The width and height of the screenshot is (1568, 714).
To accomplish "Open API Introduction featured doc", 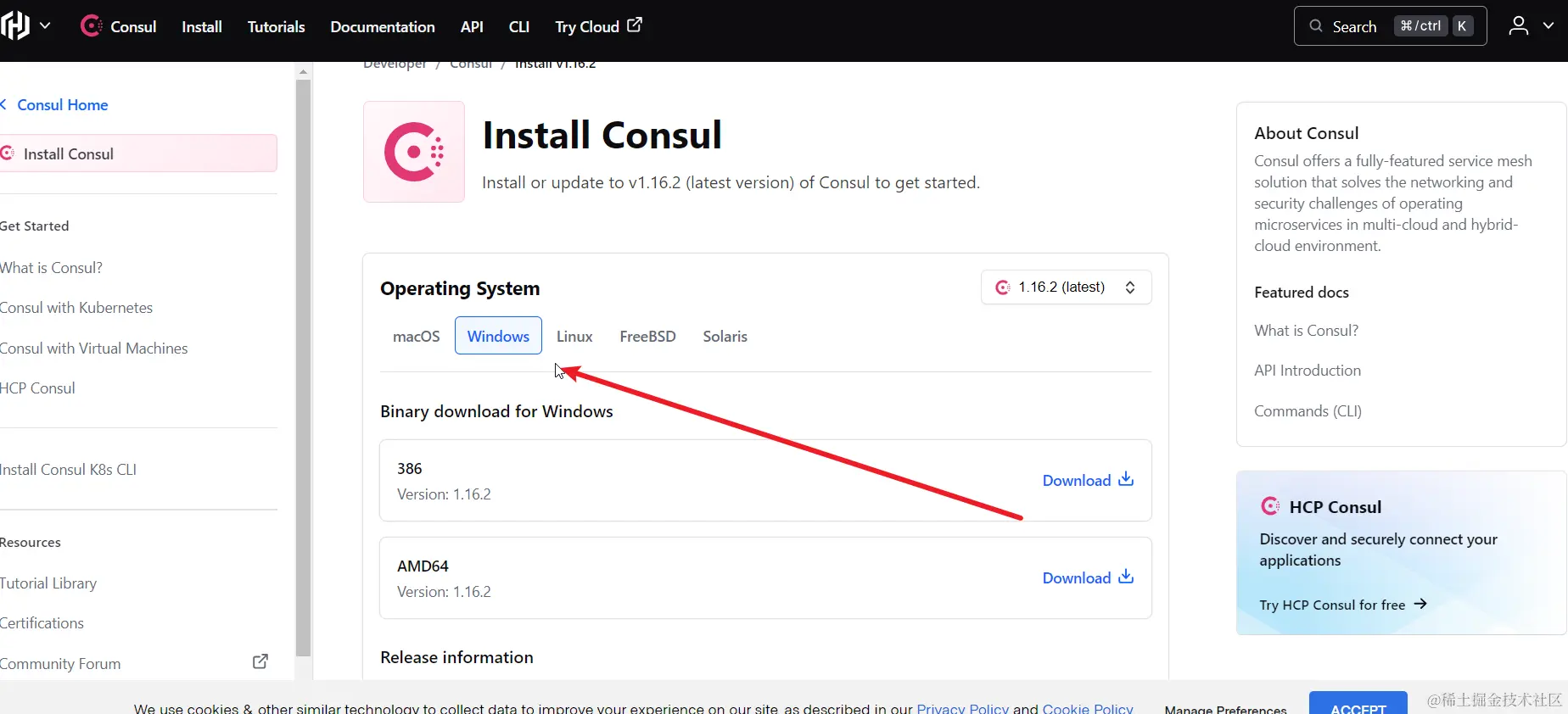I will (1308, 371).
